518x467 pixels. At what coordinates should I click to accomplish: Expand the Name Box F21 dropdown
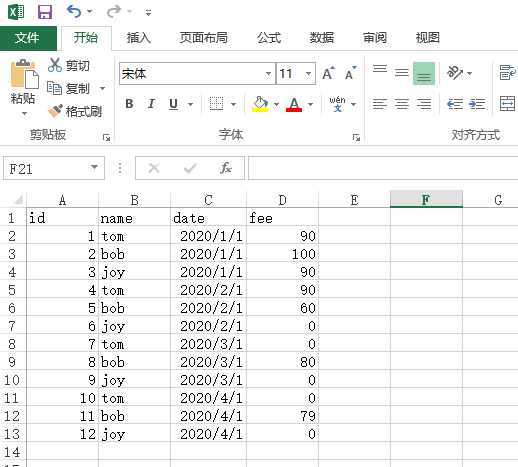pos(94,167)
